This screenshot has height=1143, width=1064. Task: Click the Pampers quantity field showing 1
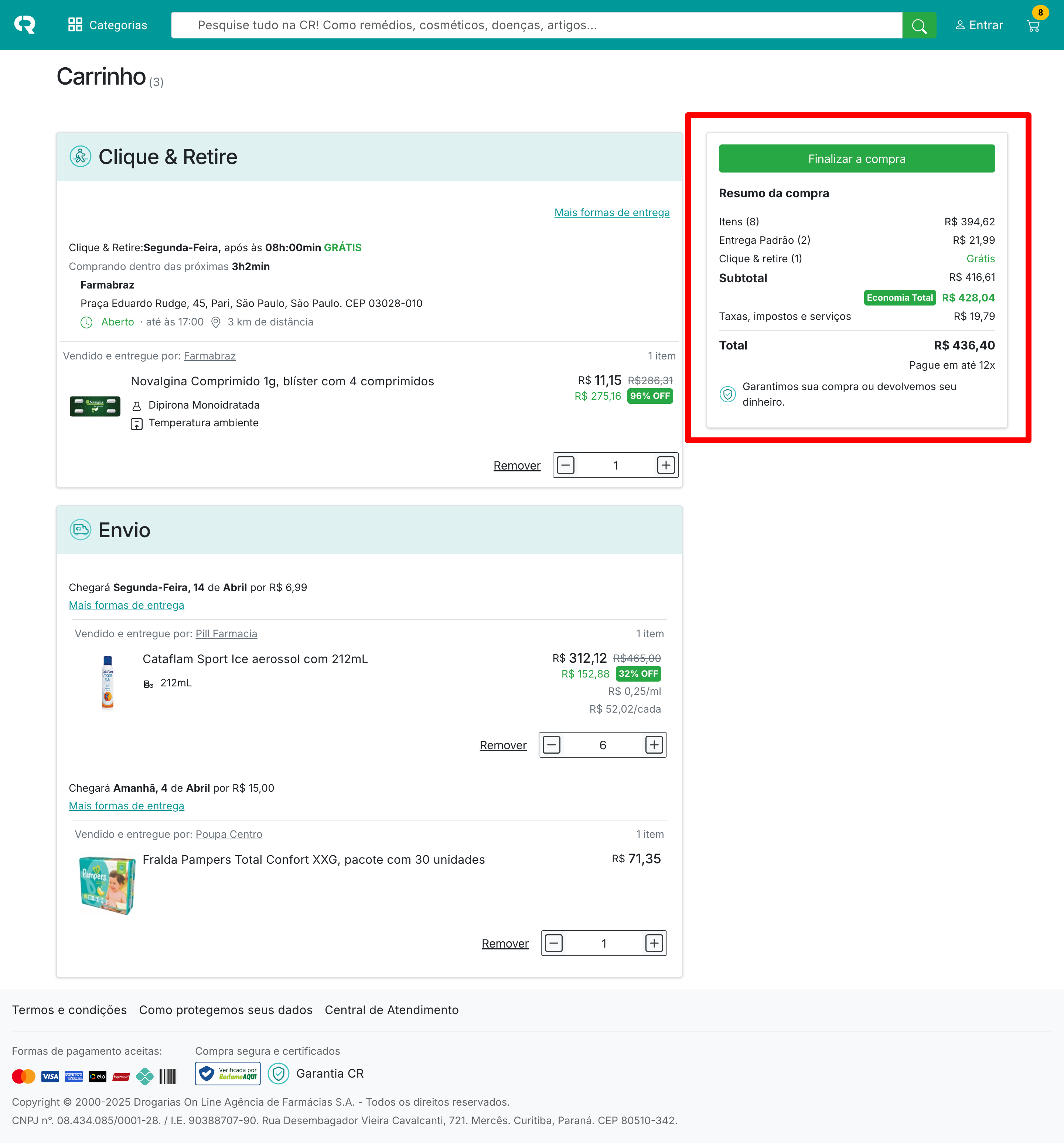pyautogui.click(x=604, y=943)
